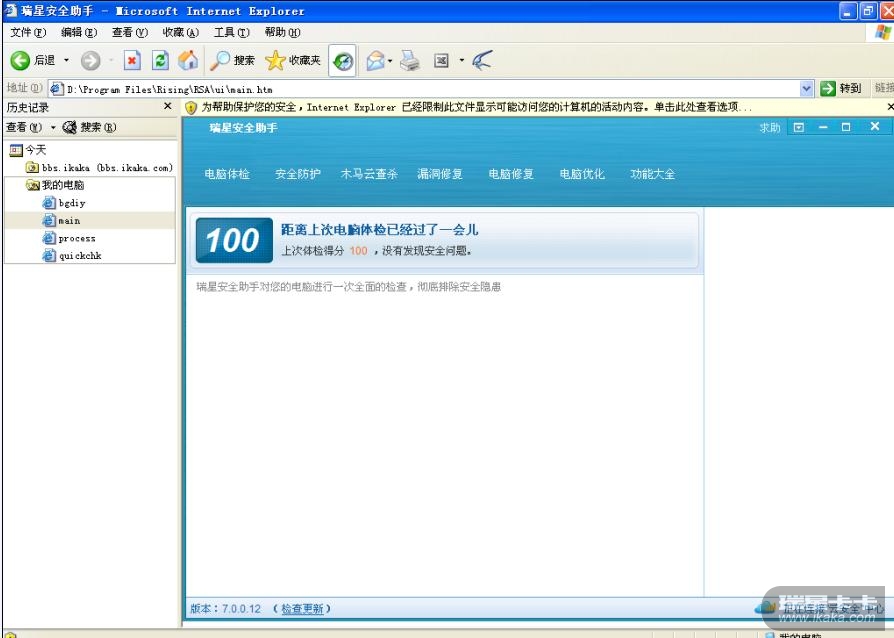Close the History (历史记录) side panel
Image resolution: width=894 pixels, height=638 pixels.
167,107
